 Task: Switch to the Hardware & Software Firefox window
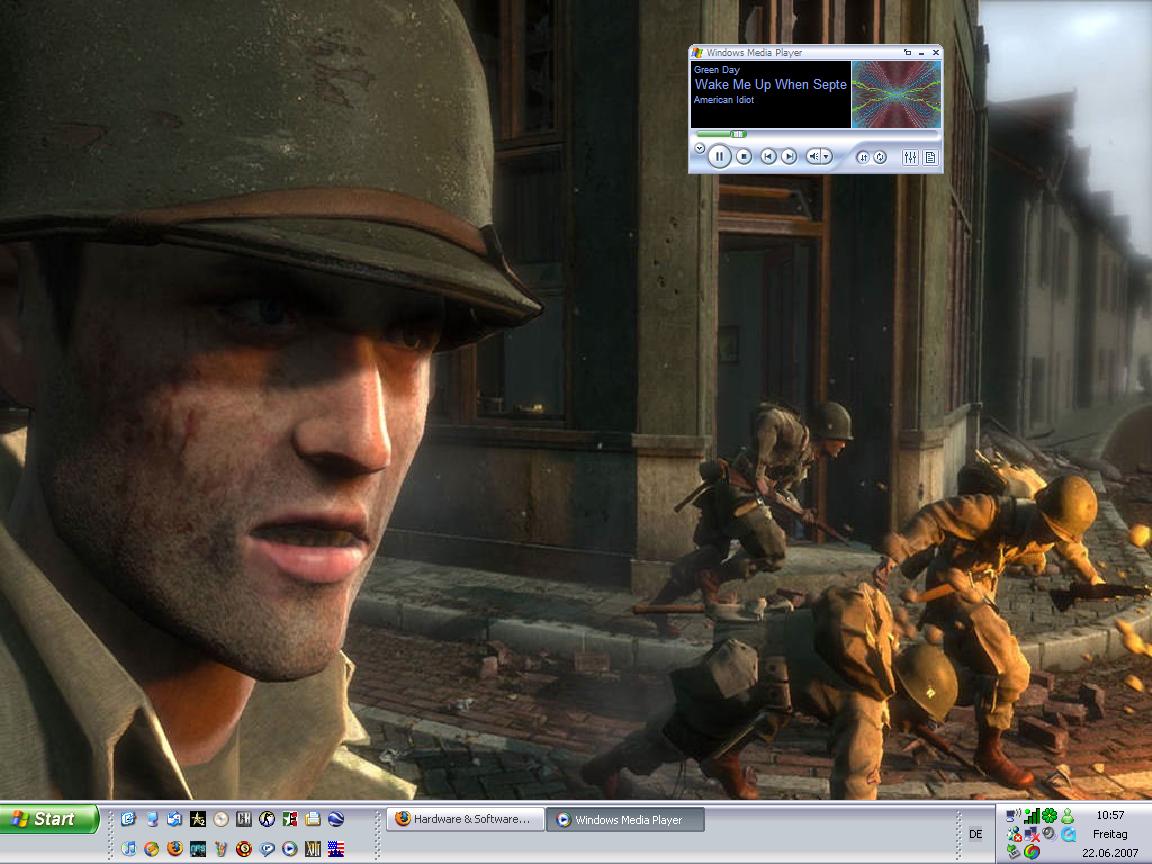[x=466, y=819]
